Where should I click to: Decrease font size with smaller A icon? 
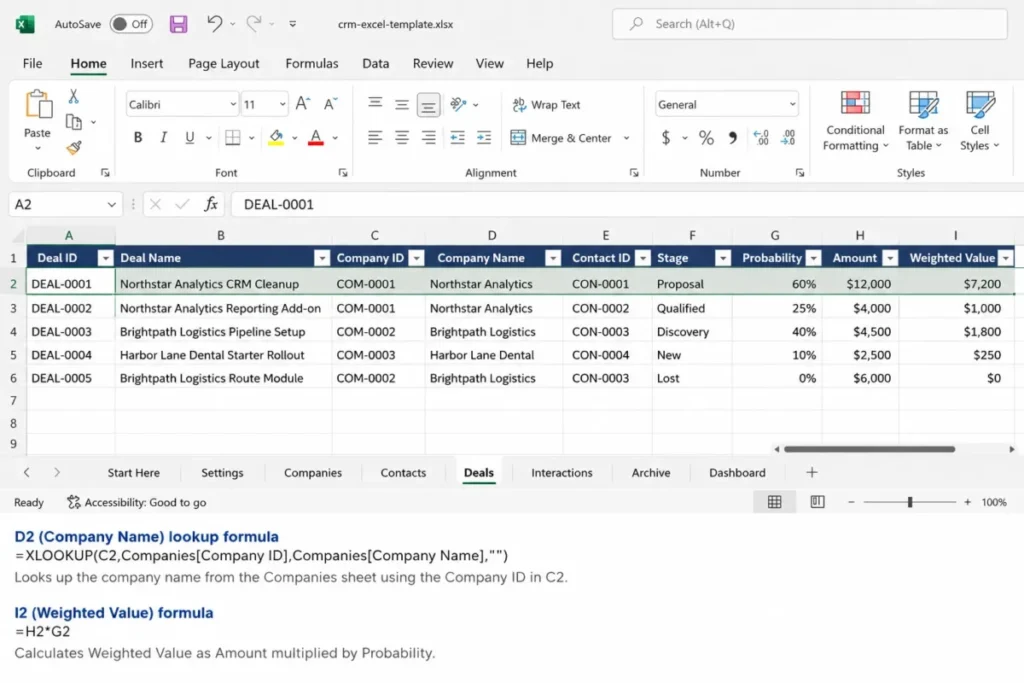click(330, 104)
